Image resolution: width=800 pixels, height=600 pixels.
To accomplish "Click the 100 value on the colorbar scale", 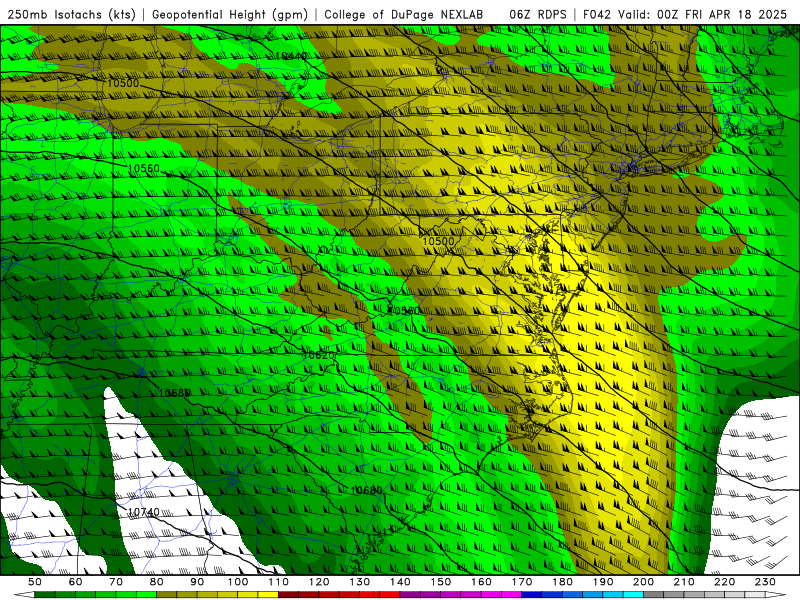I will pos(238,582).
